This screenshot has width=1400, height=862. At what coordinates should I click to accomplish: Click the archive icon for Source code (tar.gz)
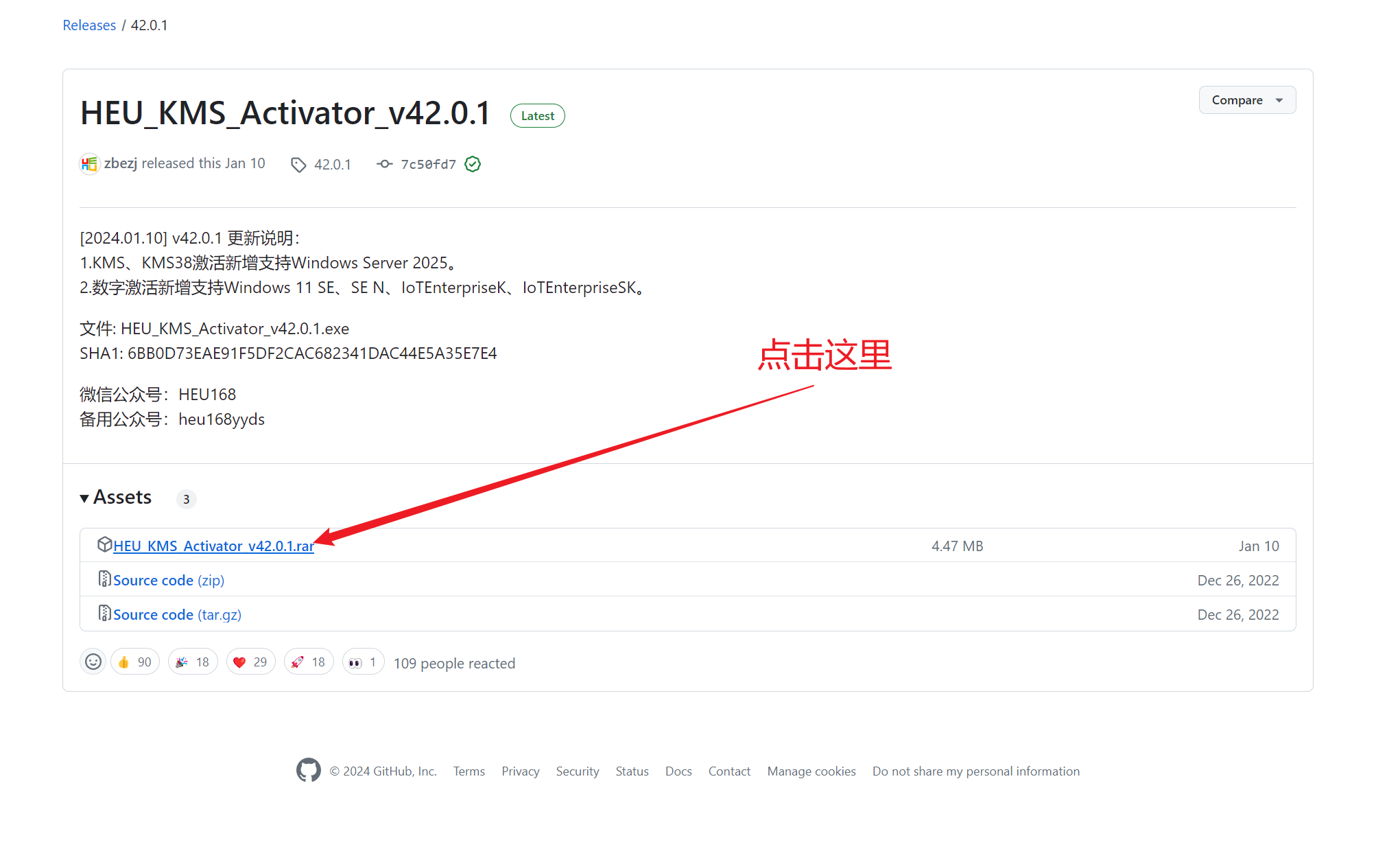104,614
